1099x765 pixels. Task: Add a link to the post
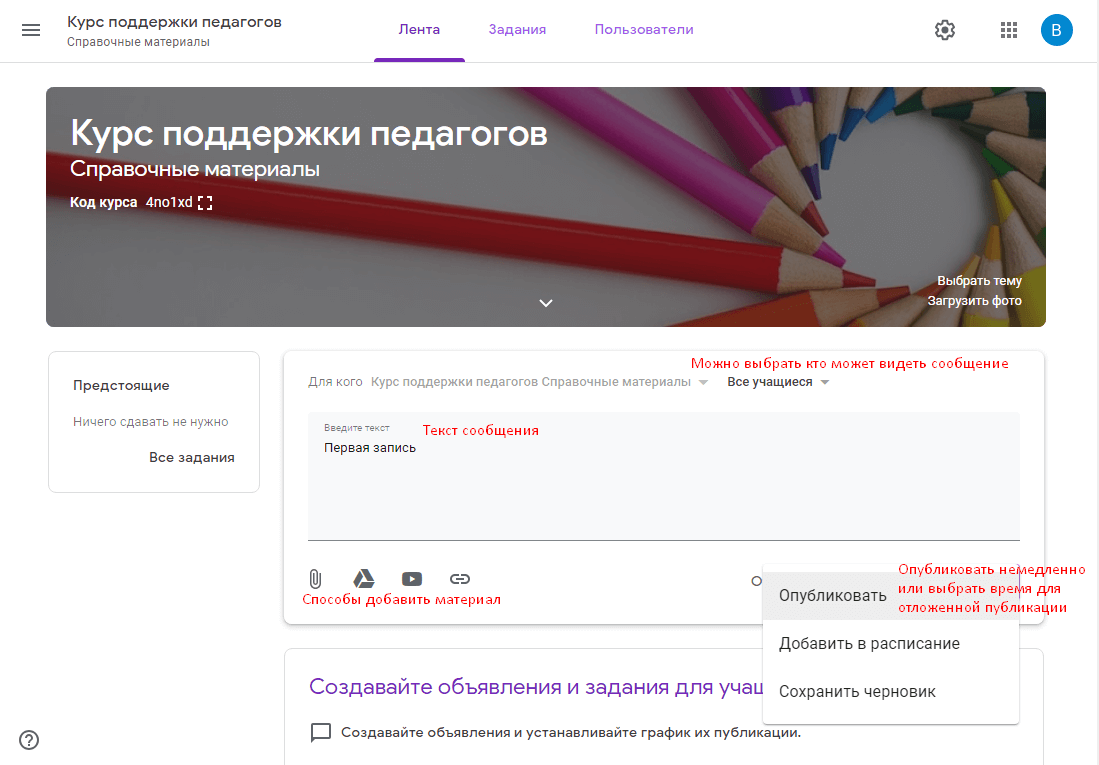point(460,578)
